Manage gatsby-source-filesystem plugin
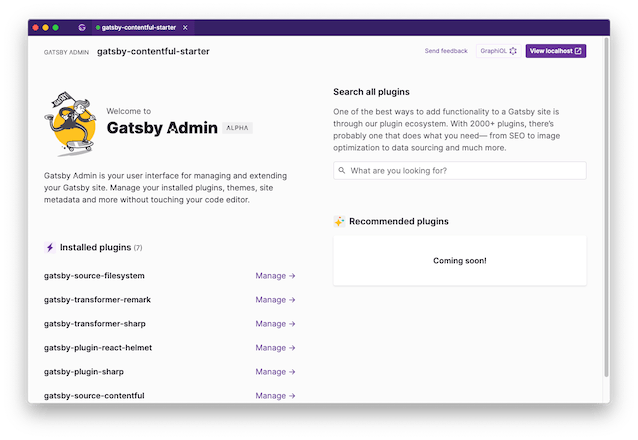638x440 pixels. [275, 276]
